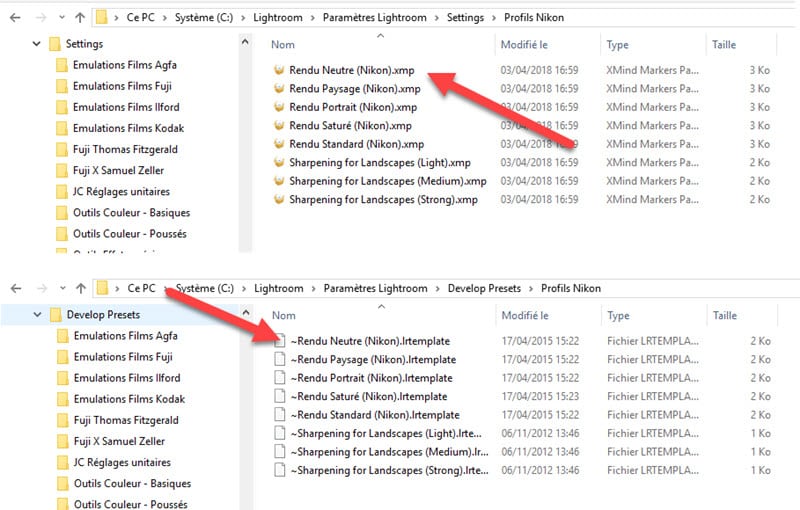
Task: Click the Rendu Portrait (Nikon).xmp file icon
Action: tap(279, 107)
